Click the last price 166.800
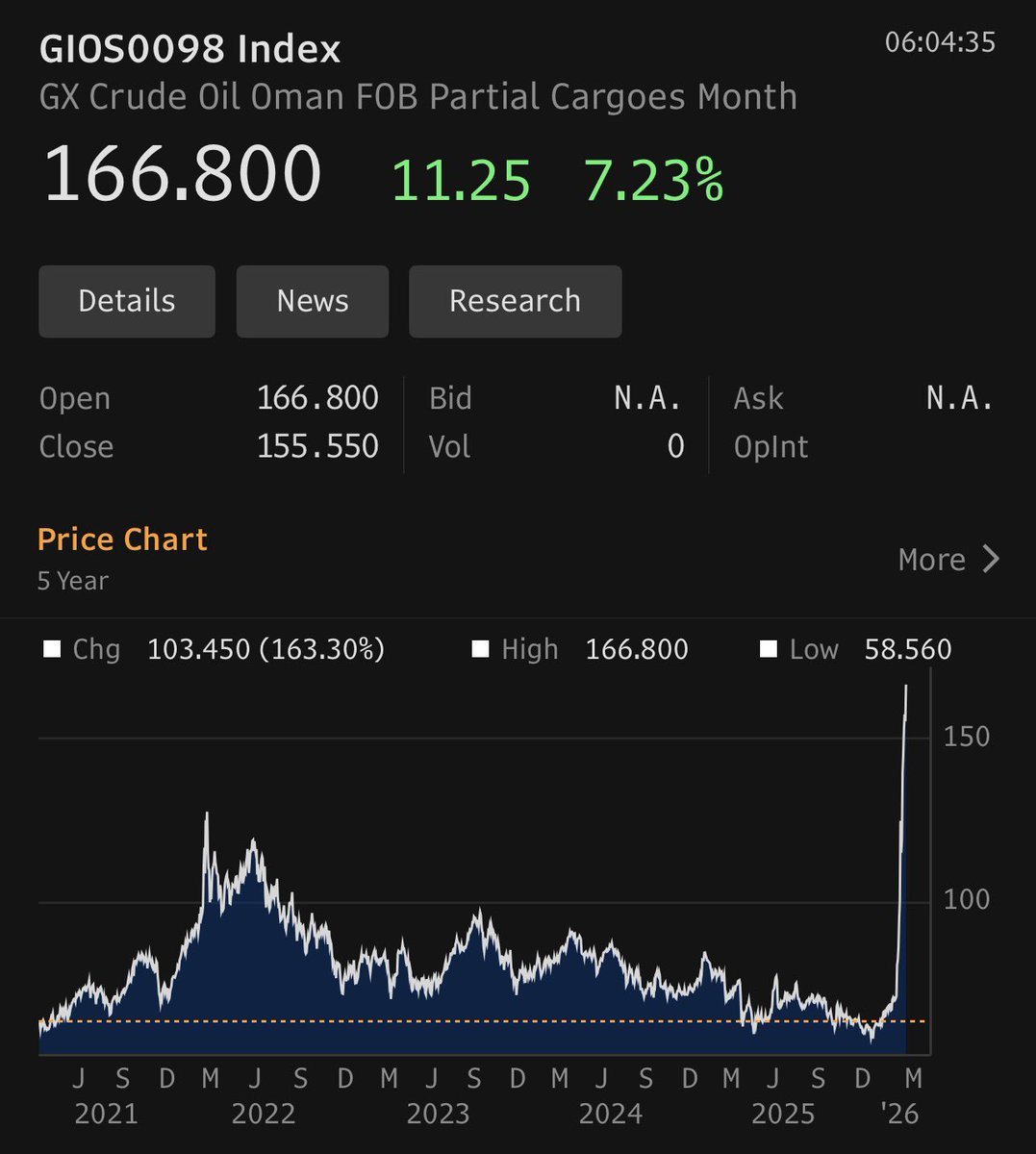The width and height of the screenshot is (1036, 1154). click(182, 174)
